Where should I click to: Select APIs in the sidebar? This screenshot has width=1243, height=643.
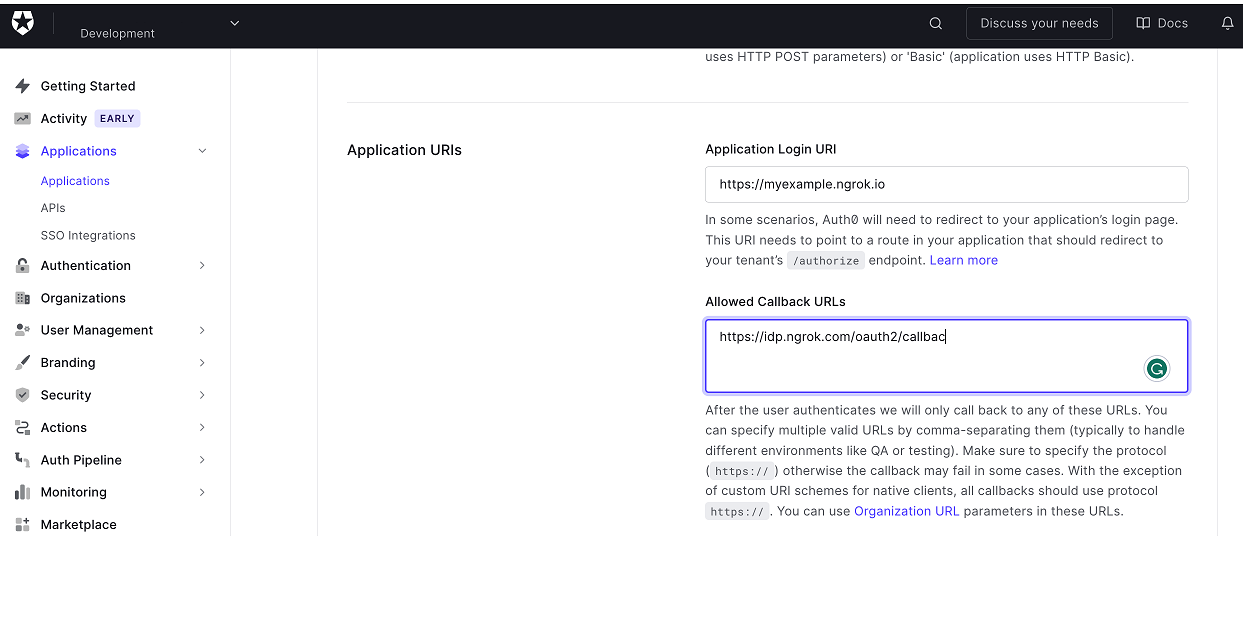[52, 207]
